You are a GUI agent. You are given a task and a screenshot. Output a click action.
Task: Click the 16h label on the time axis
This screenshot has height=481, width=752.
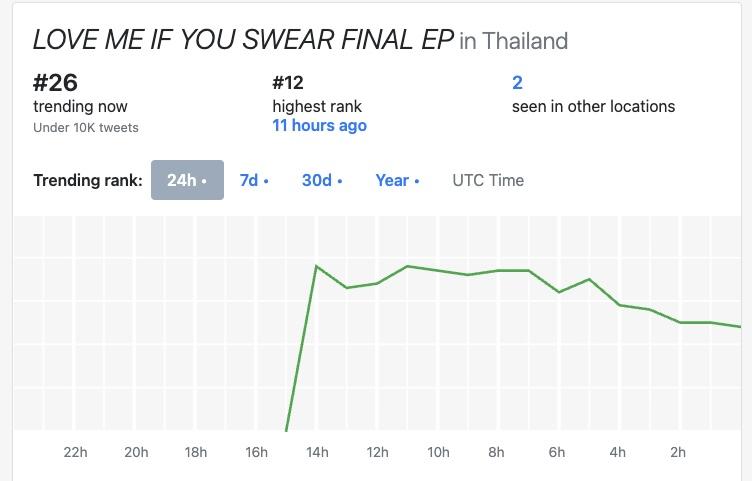(x=257, y=452)
